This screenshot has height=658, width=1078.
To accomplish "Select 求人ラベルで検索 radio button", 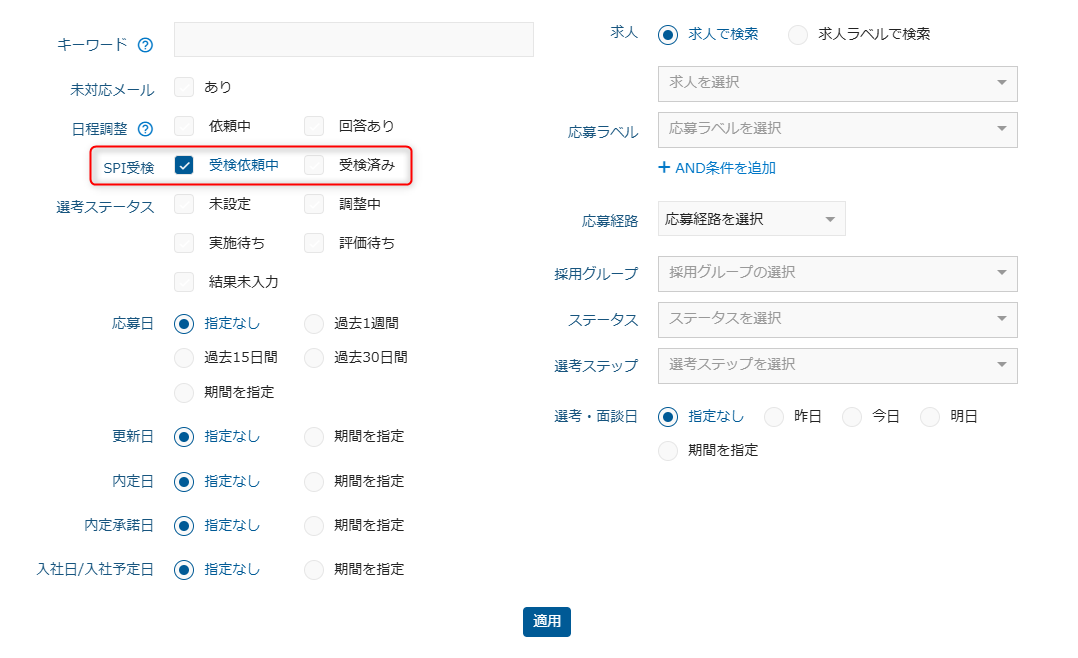I will (798, 34).
